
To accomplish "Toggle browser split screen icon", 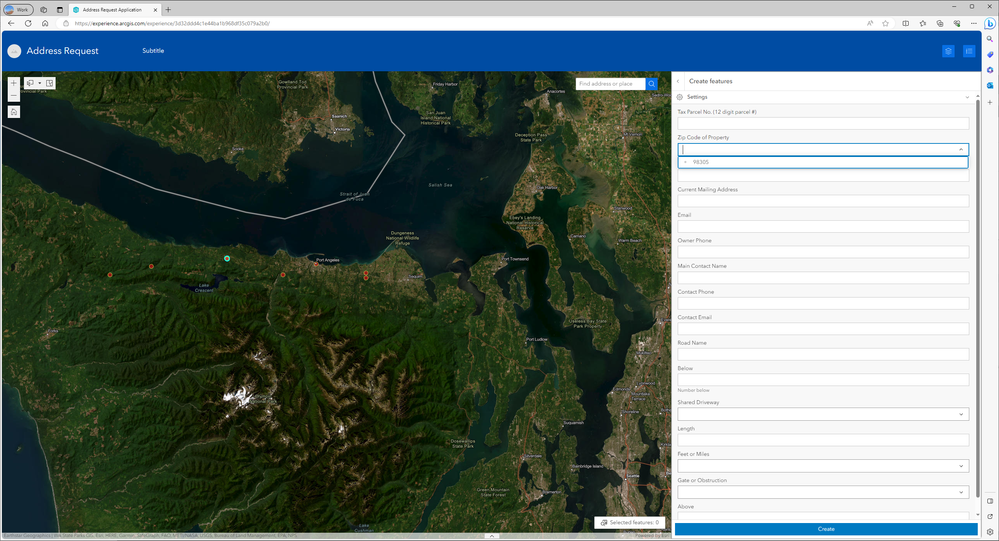I will click(x=905, y=24).
